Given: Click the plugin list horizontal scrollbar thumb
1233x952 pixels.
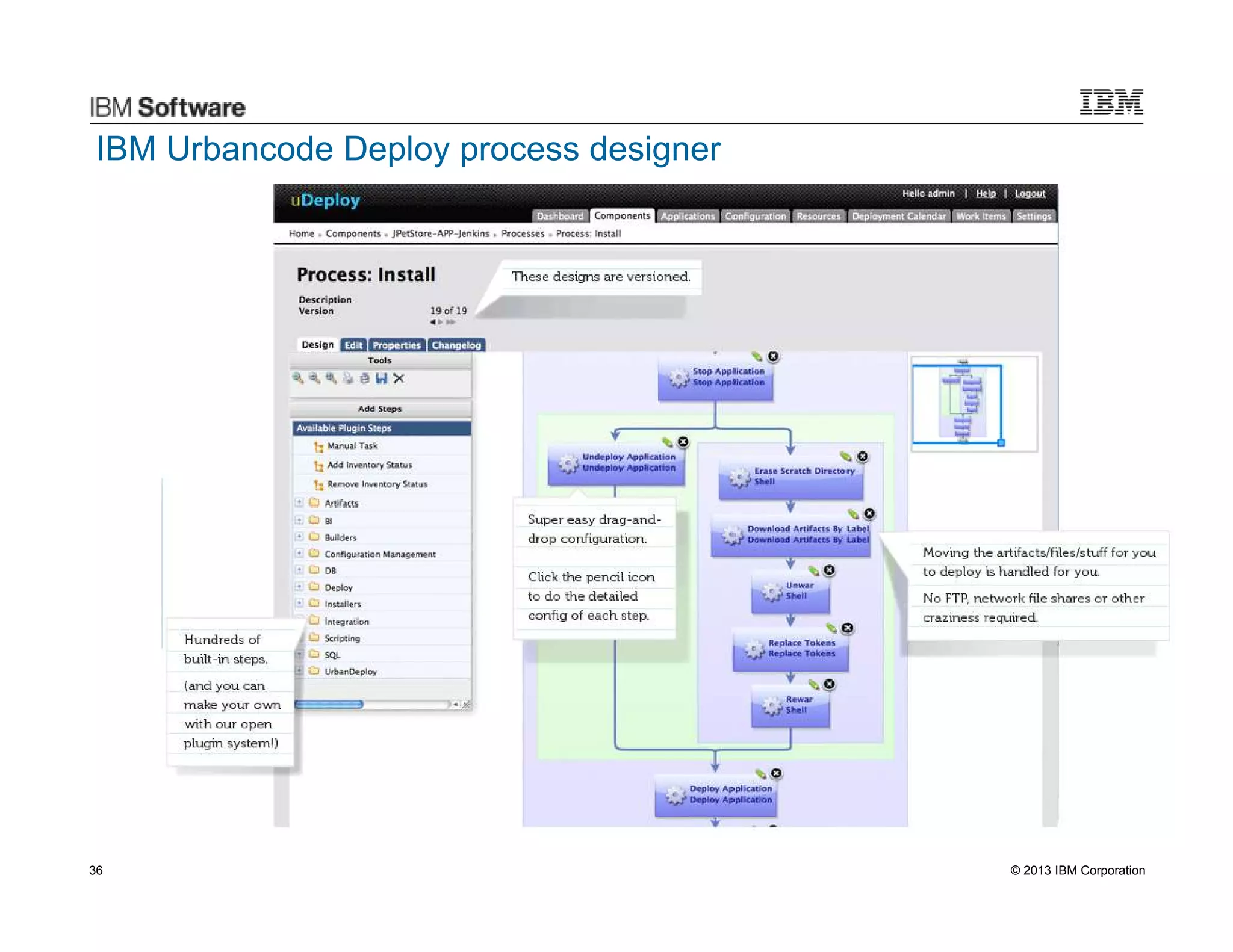Looking at the screenshot, I should 329,704.
